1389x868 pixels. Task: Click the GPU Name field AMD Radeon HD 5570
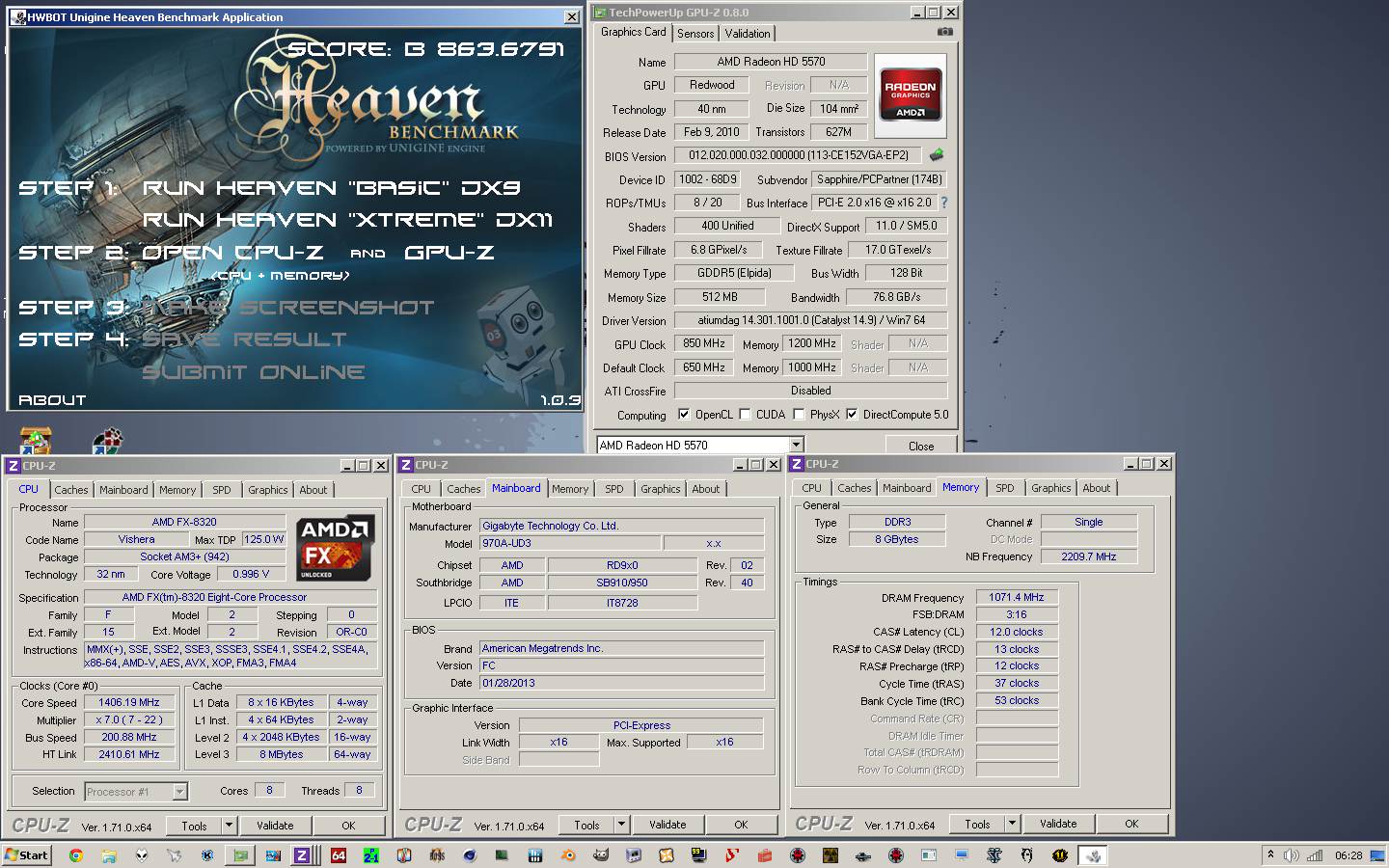pyautogui.click(x=771, y=62)
